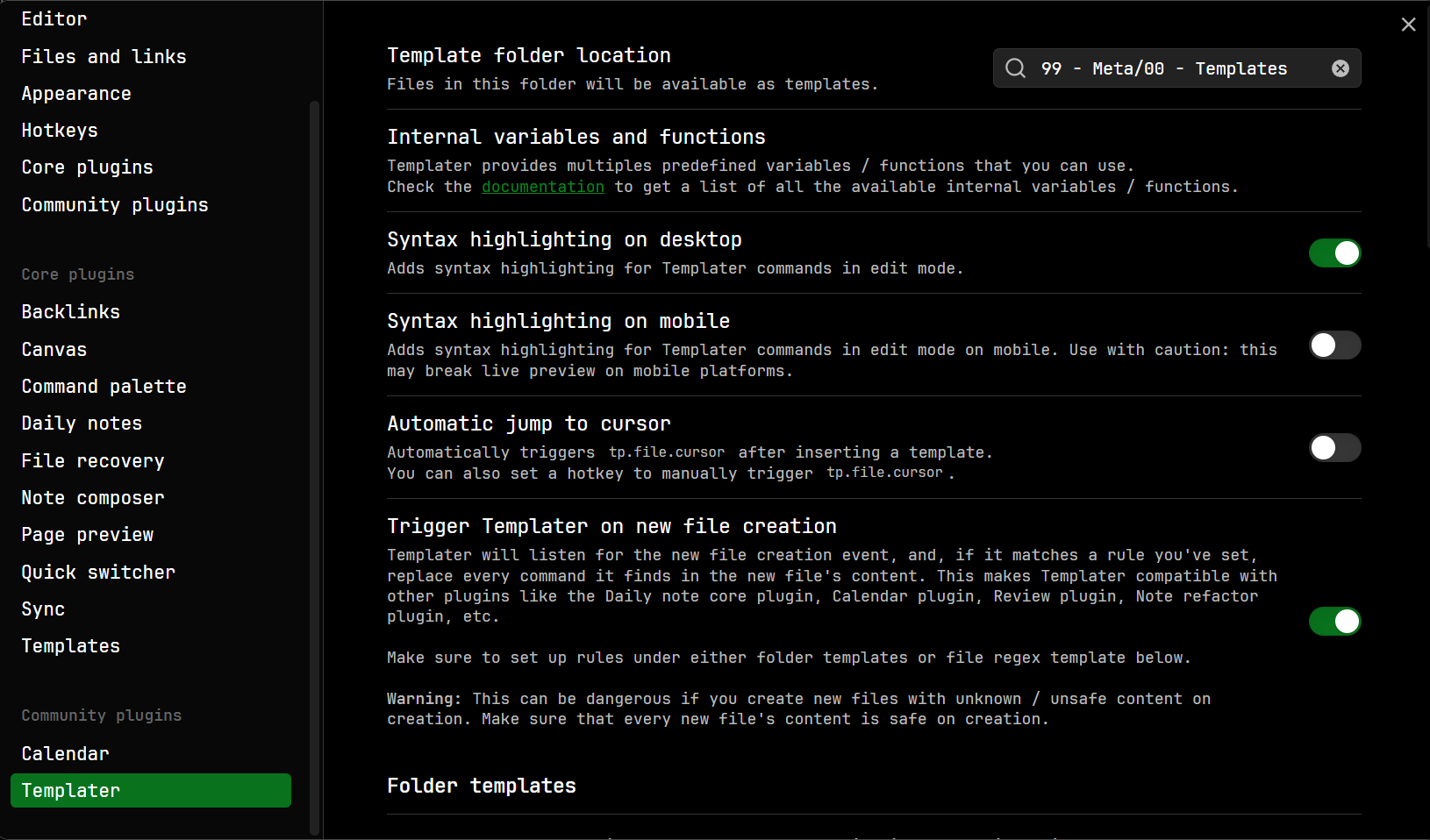The image size is (1430, 840).
Task: Open the Sync plugin settings
Action: (x=43, y=609)
